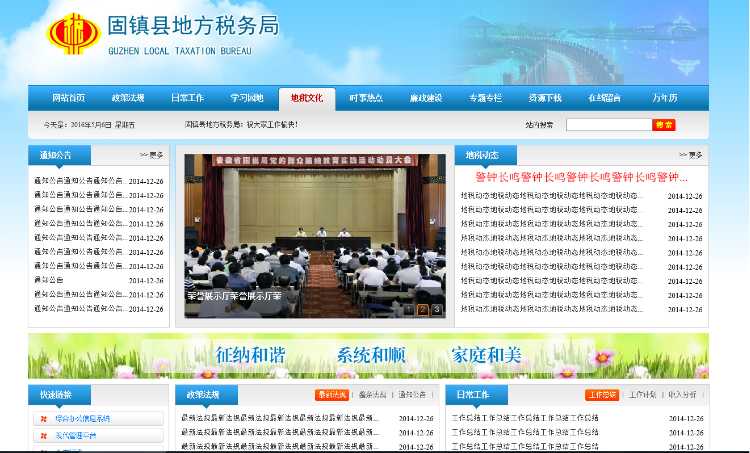Switch to the 工作计划 tab
750x453 pixels.
point(642,395)
